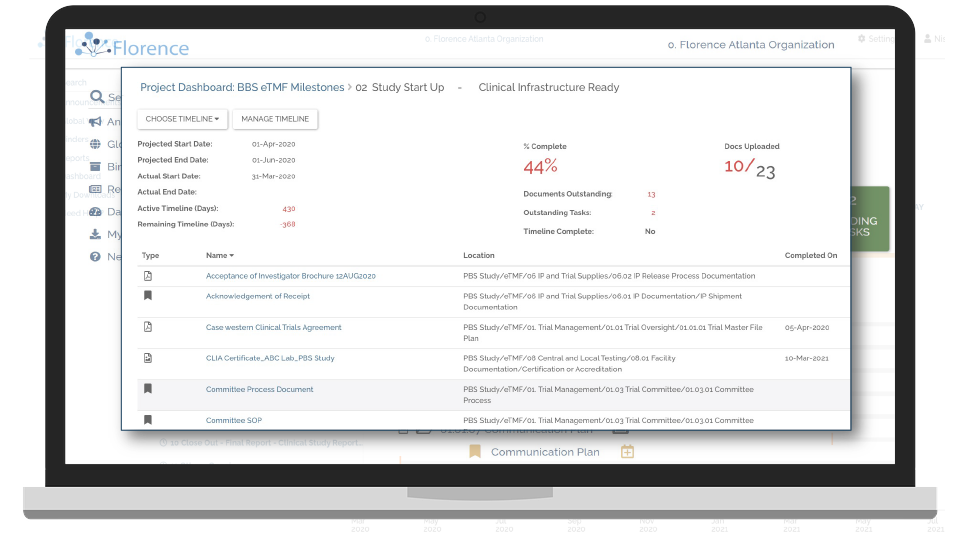The image size is (960, 540).
Task: Open the binders archive box icon
Action: pyautogui.click(x=96, y=167)
